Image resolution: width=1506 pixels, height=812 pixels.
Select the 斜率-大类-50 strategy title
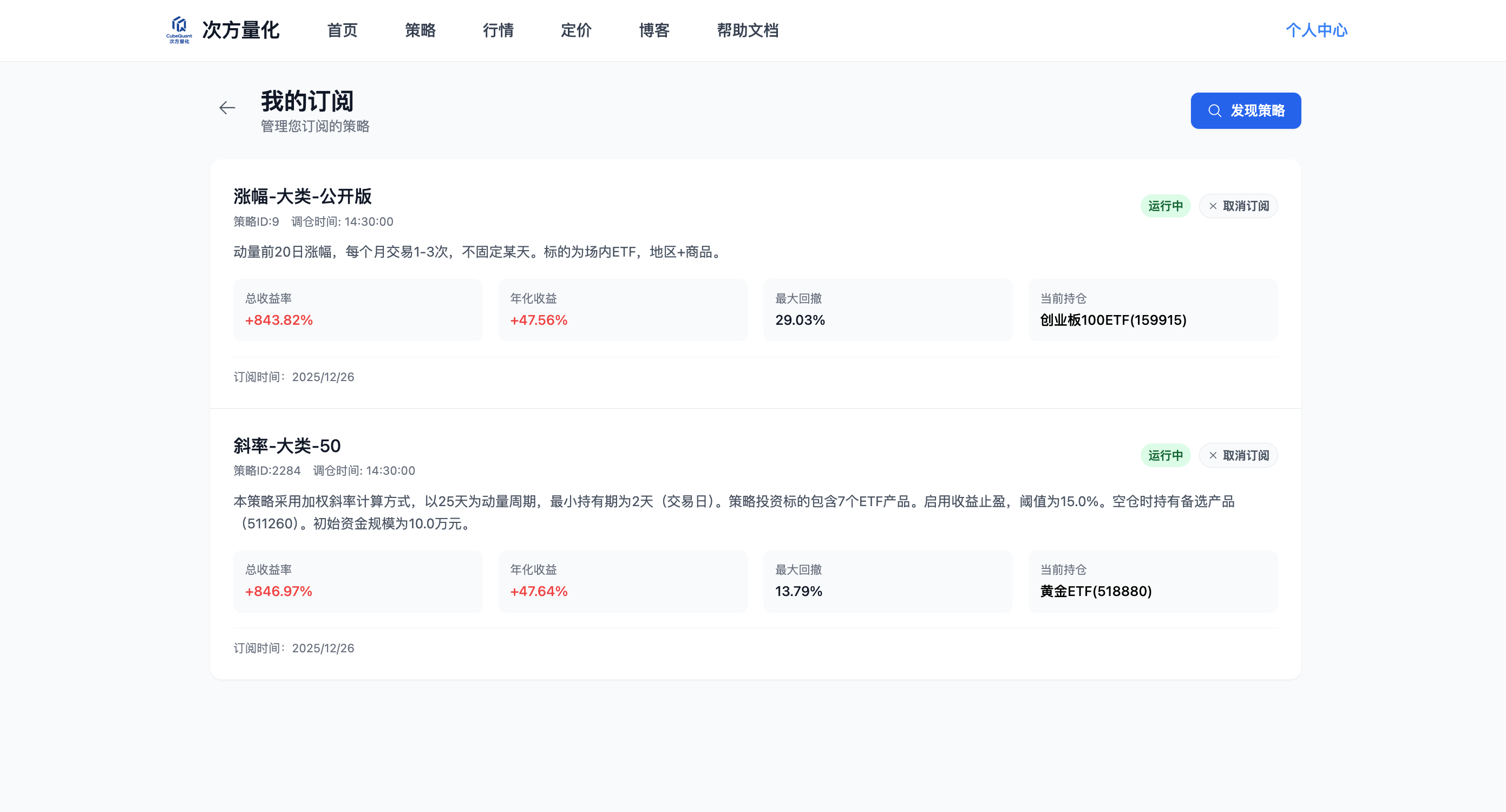(x=286, y=446)
